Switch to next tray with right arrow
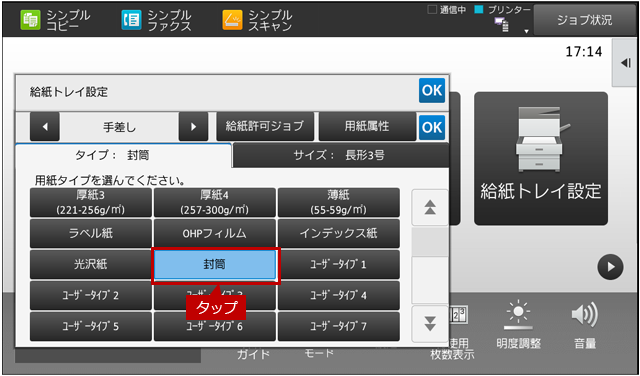The width and height of the screenshot is (640, 376). (x=193, y=127)
